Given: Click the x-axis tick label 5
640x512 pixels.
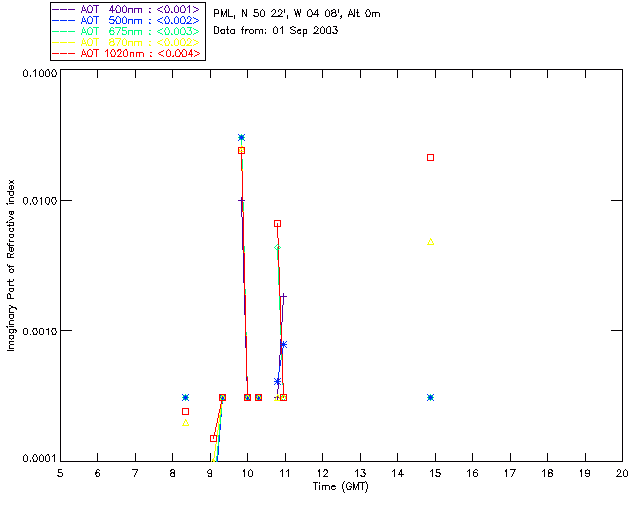Looking at the screenshot, I should tap(60, 473).
